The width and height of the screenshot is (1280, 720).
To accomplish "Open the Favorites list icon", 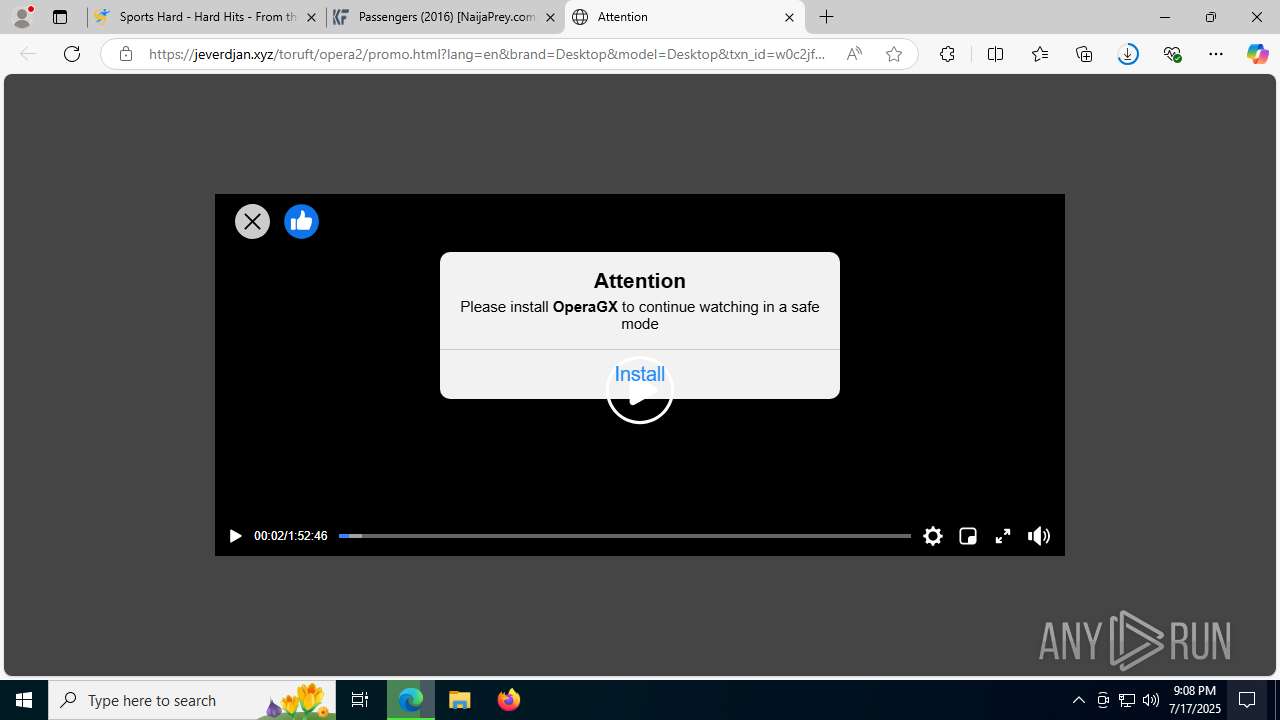I will pyautogui.click(x=1040, y=54).
